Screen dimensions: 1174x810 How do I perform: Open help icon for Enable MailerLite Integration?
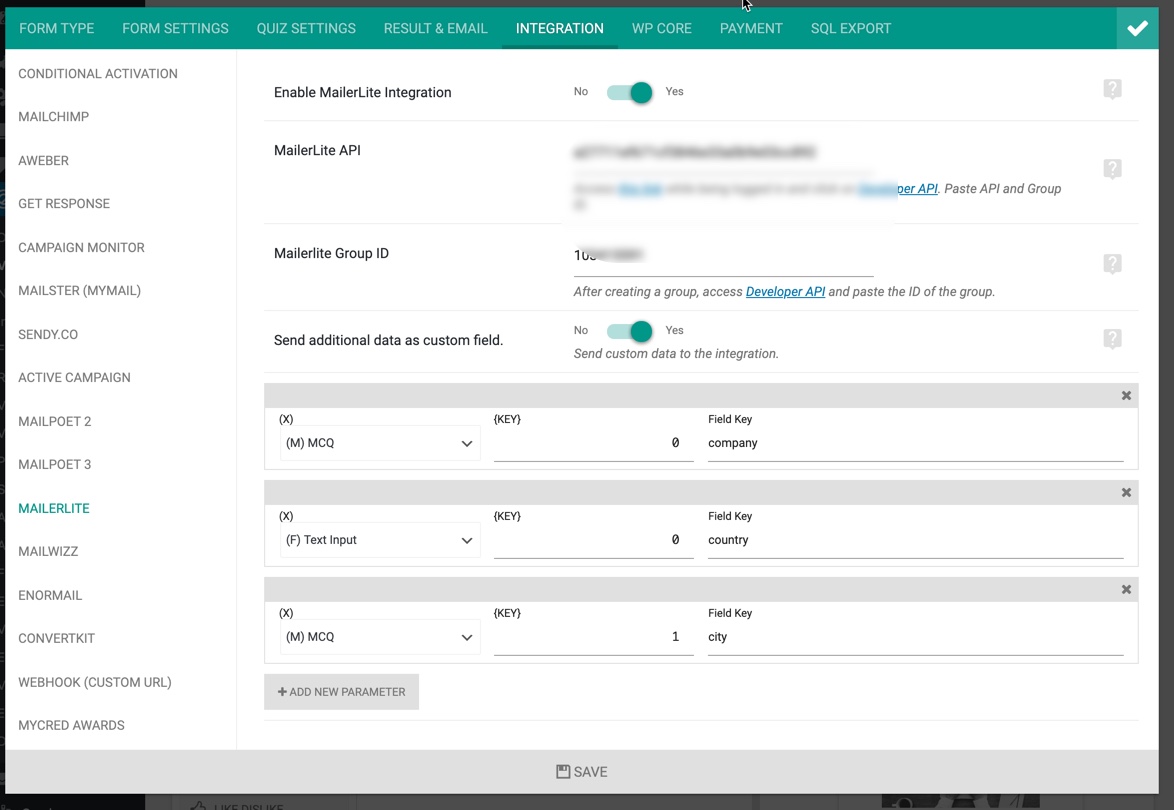tap(1112, 90)
